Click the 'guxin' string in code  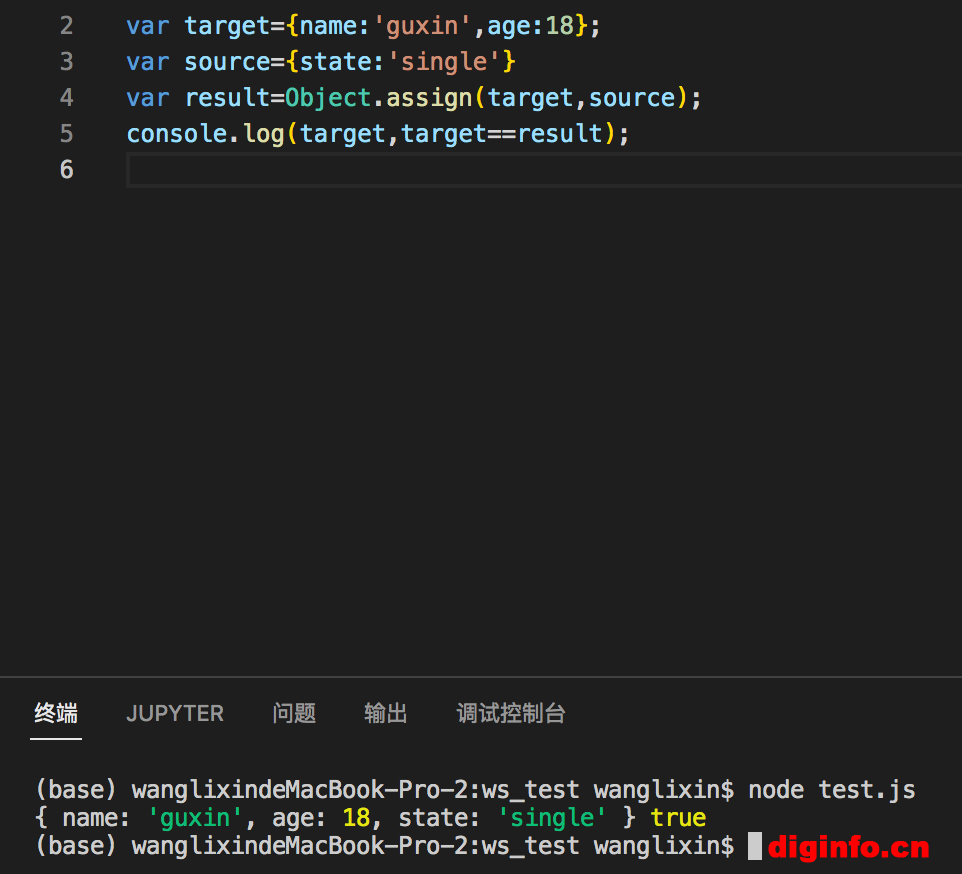422,26
